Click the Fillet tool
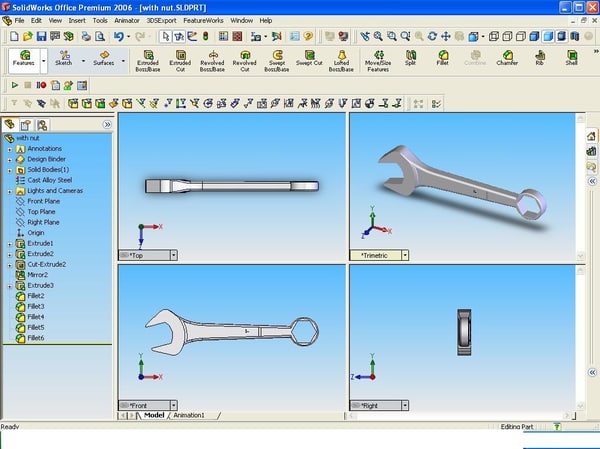Screen dimensions: 600x449 (x=442, y=58)
